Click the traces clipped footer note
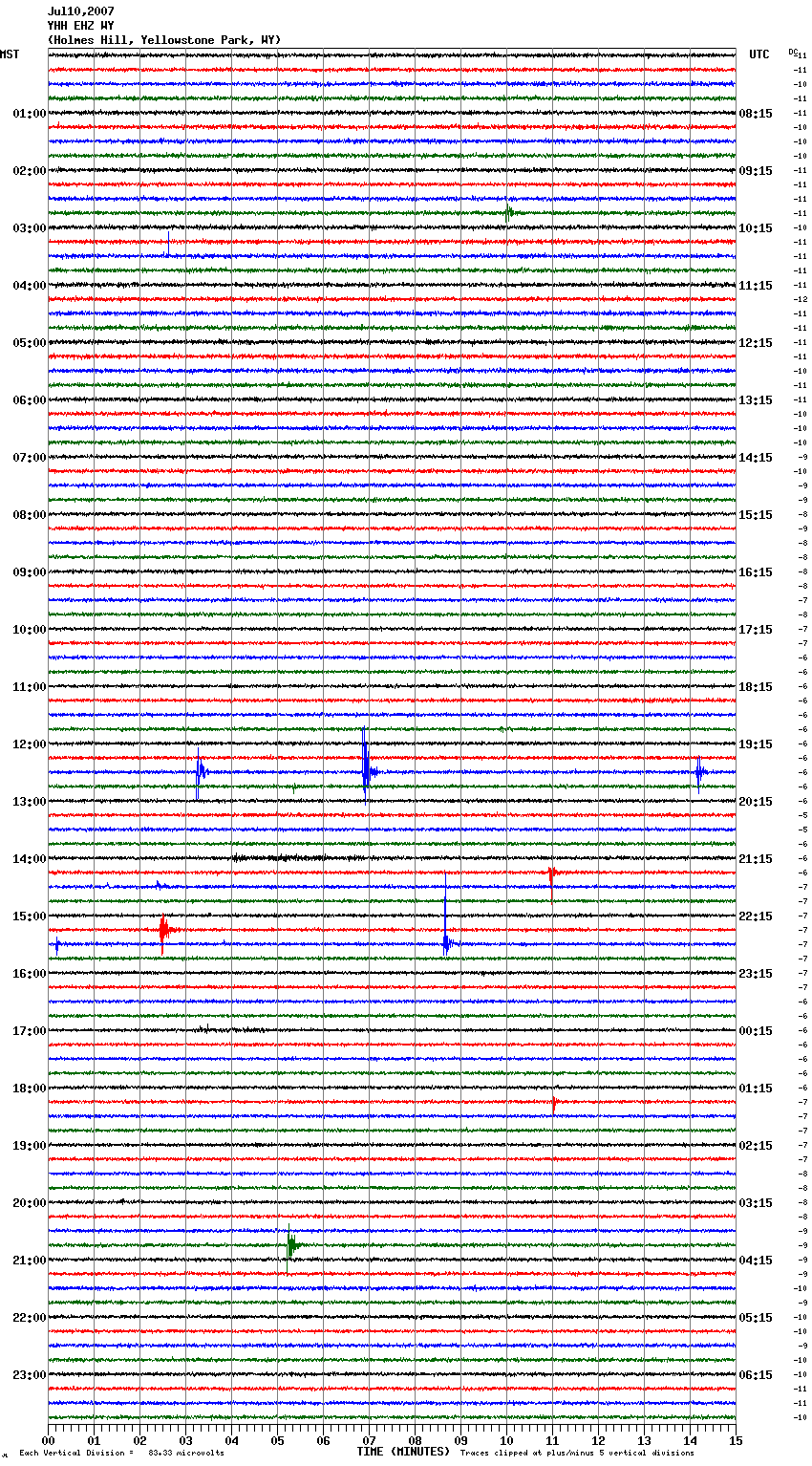Screen dimensions: 812x1466 pyautogui.click(x=577, y=1453)
